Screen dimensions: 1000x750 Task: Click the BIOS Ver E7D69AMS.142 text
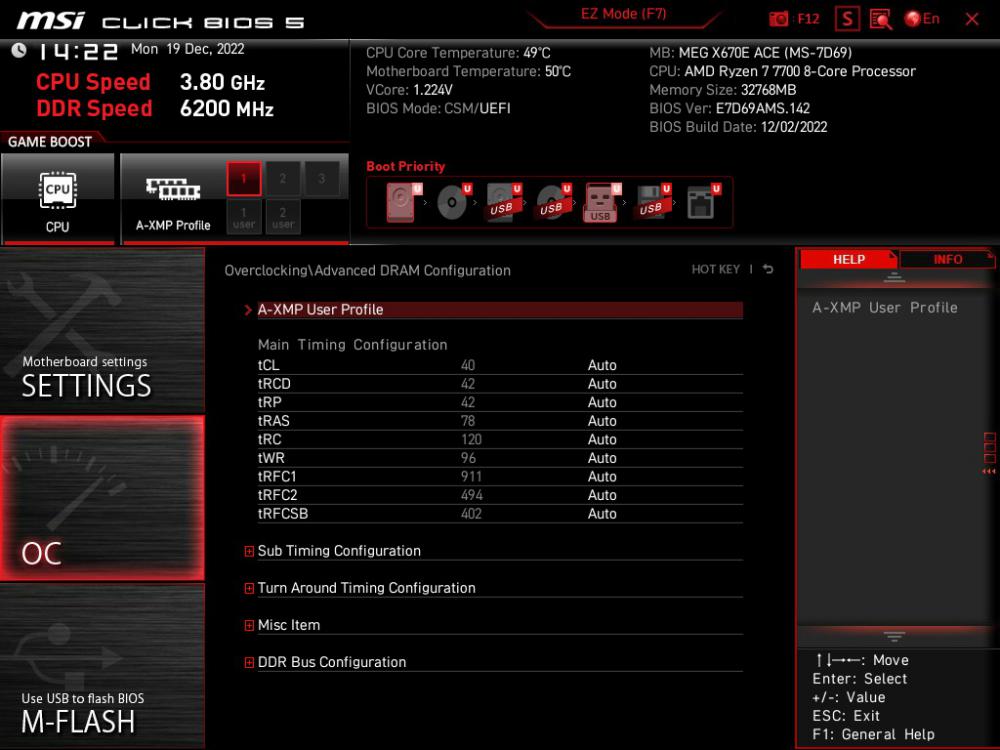pos(729,108)
